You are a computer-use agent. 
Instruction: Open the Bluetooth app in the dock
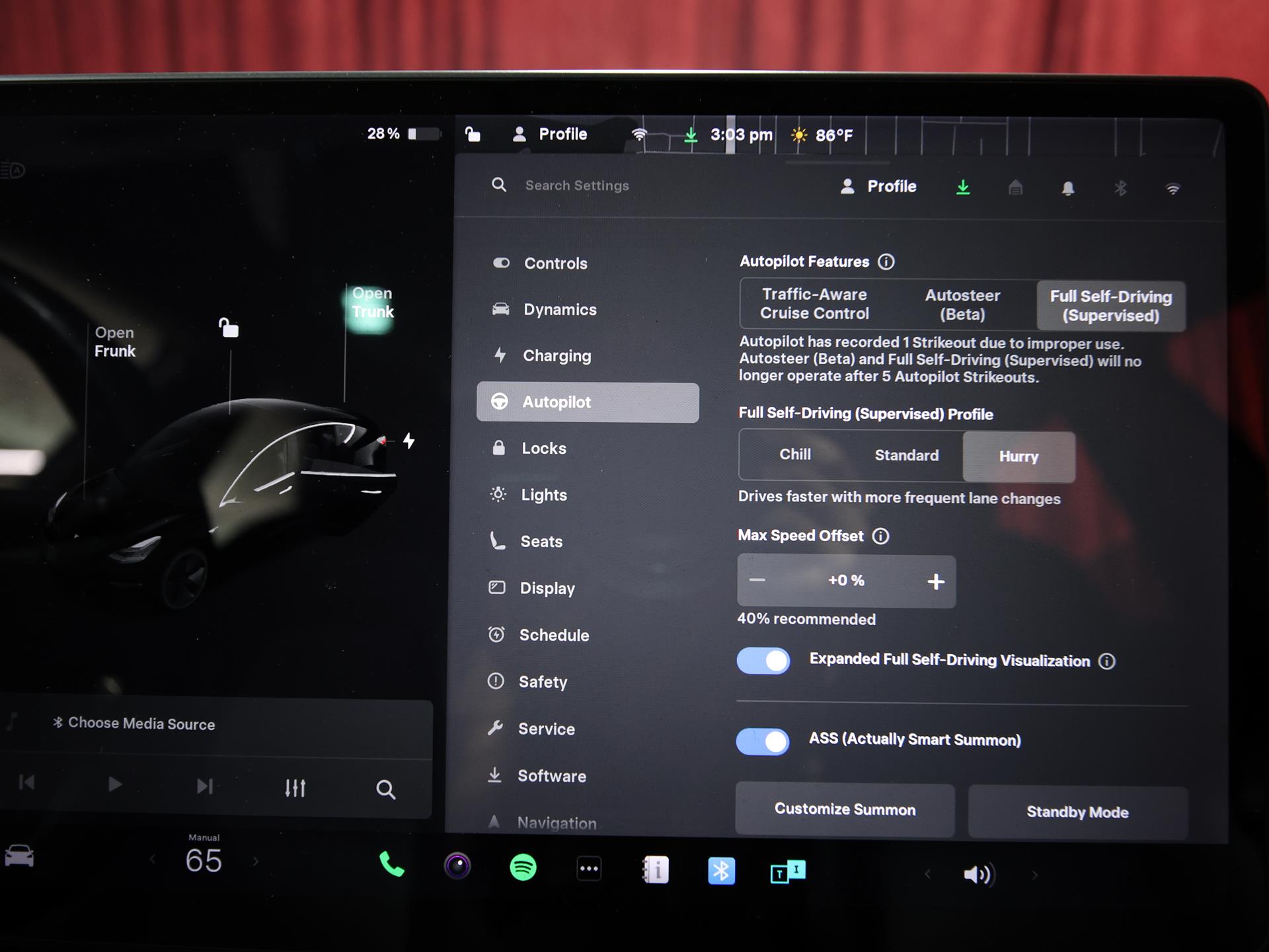point(721,871)
